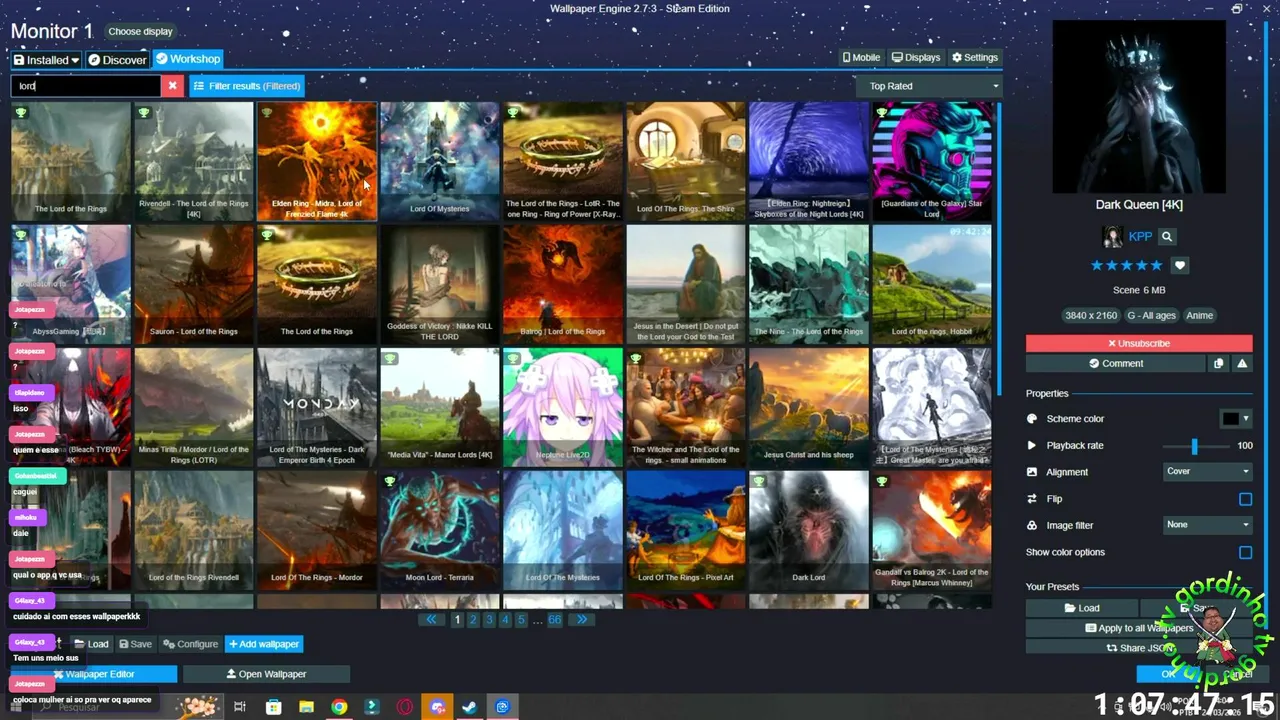The image size is (1280, 720).
Task: Rate wallpaper using the five stars
Action: click(x=1126, y=266)
